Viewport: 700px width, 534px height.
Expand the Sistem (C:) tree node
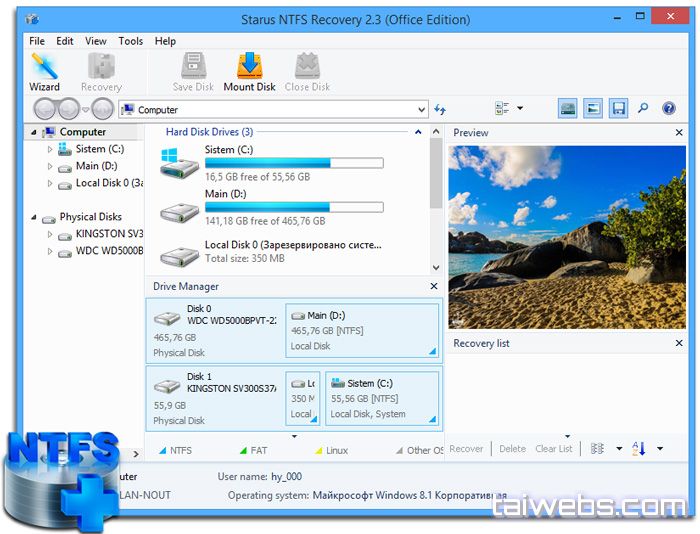pyautogui.click(x=50, y=149)
